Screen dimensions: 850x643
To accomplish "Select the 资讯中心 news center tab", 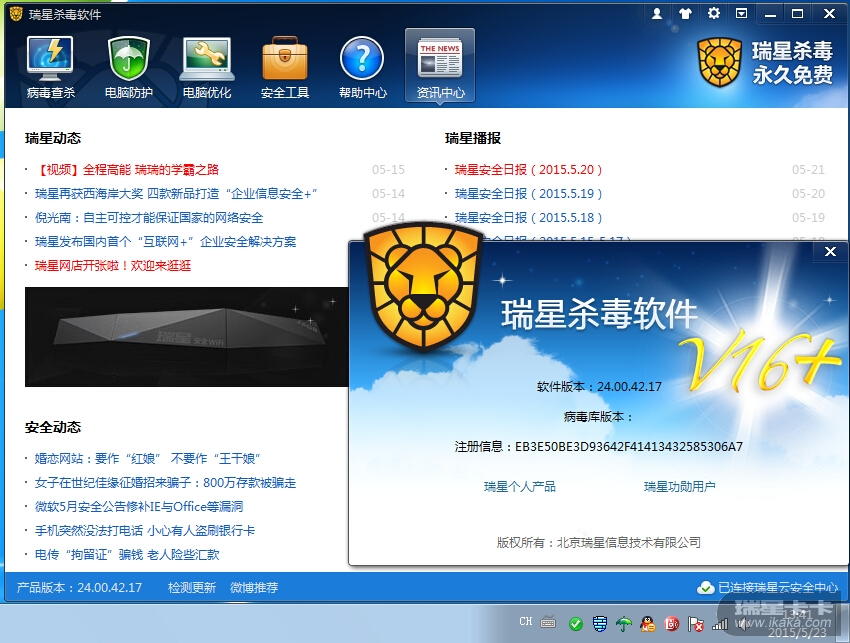I will (440, 66).
